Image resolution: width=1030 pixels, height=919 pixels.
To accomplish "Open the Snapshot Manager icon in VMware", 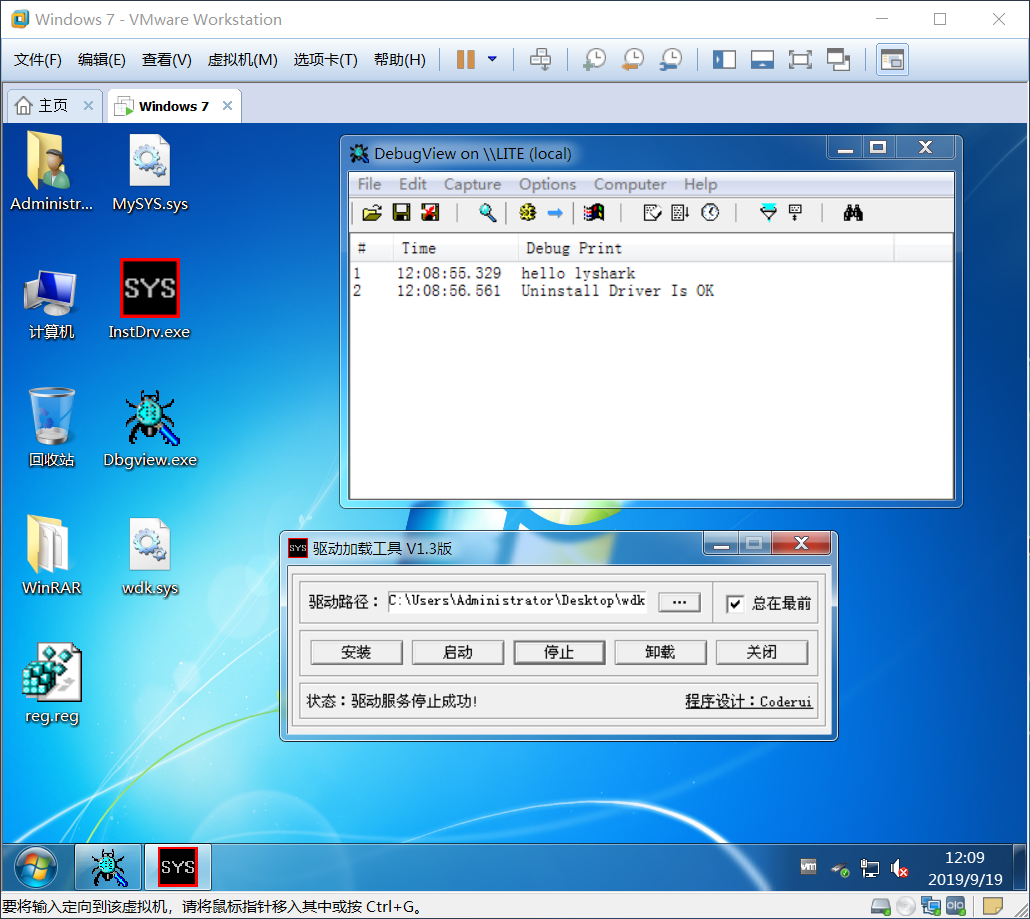I will [x=671, y=60].
